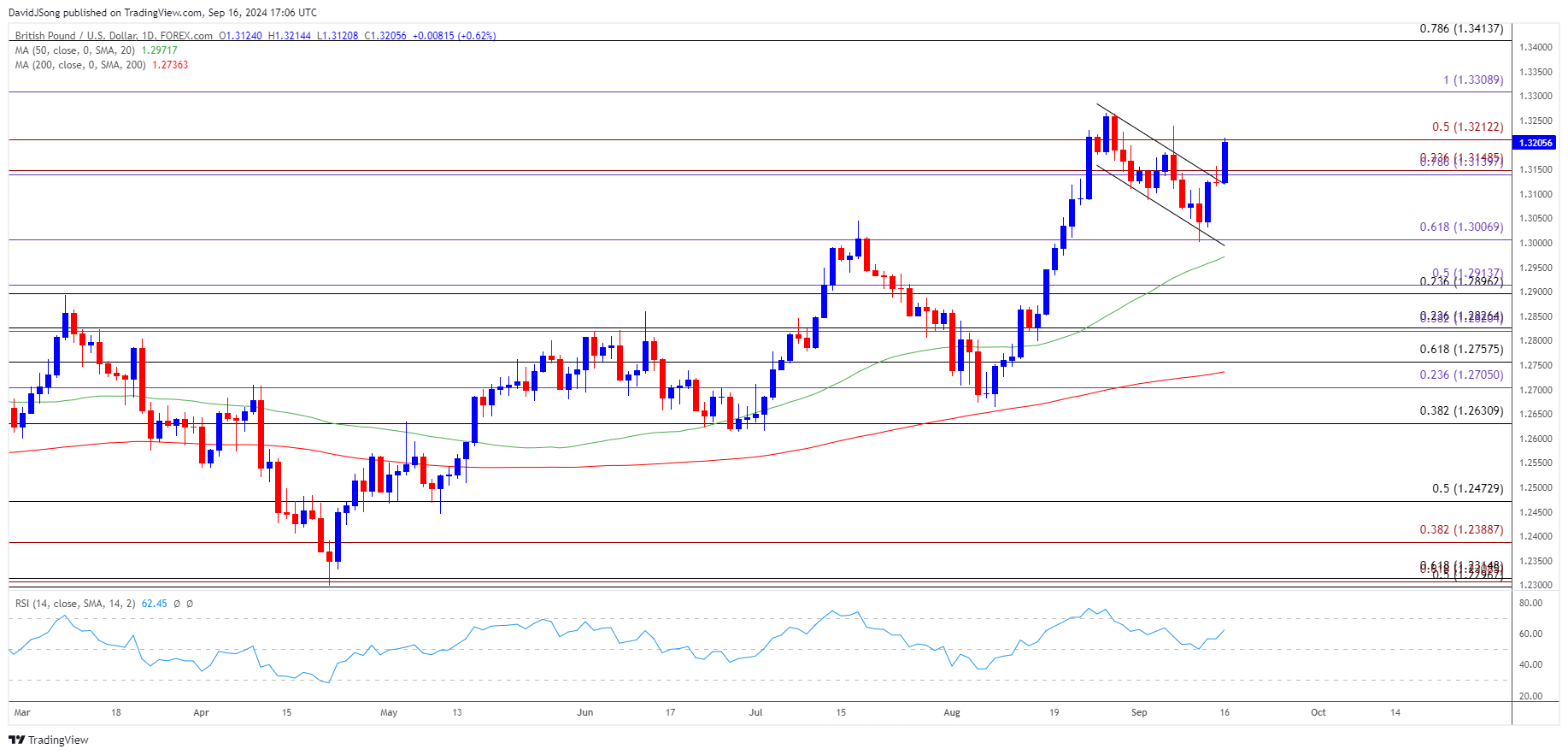Click the latest blue candle on Sep 16
The image size is (1568, 755).
click(x=1225, y=162)
